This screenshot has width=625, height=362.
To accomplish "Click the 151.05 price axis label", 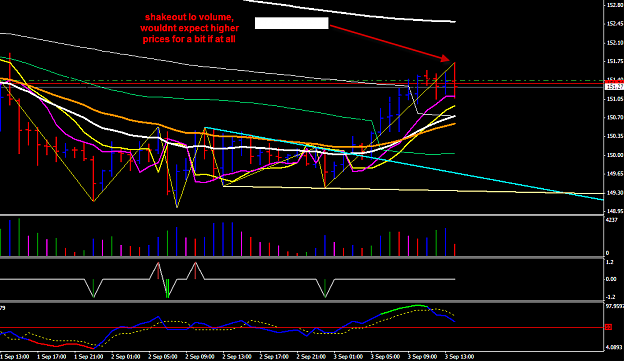I will 615,99.
